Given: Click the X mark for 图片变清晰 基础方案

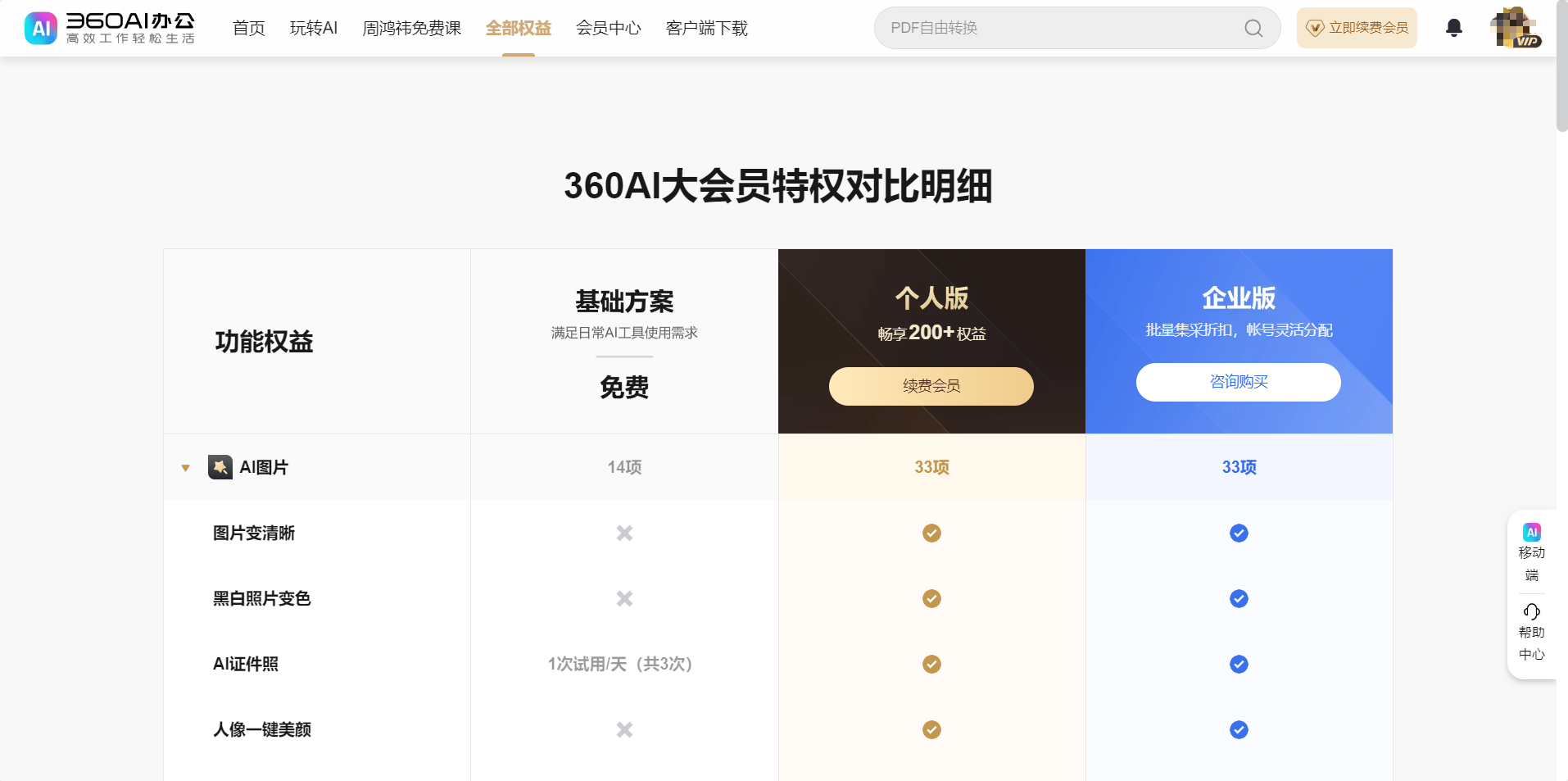Looking at the screenshot, I should point(624,533).
